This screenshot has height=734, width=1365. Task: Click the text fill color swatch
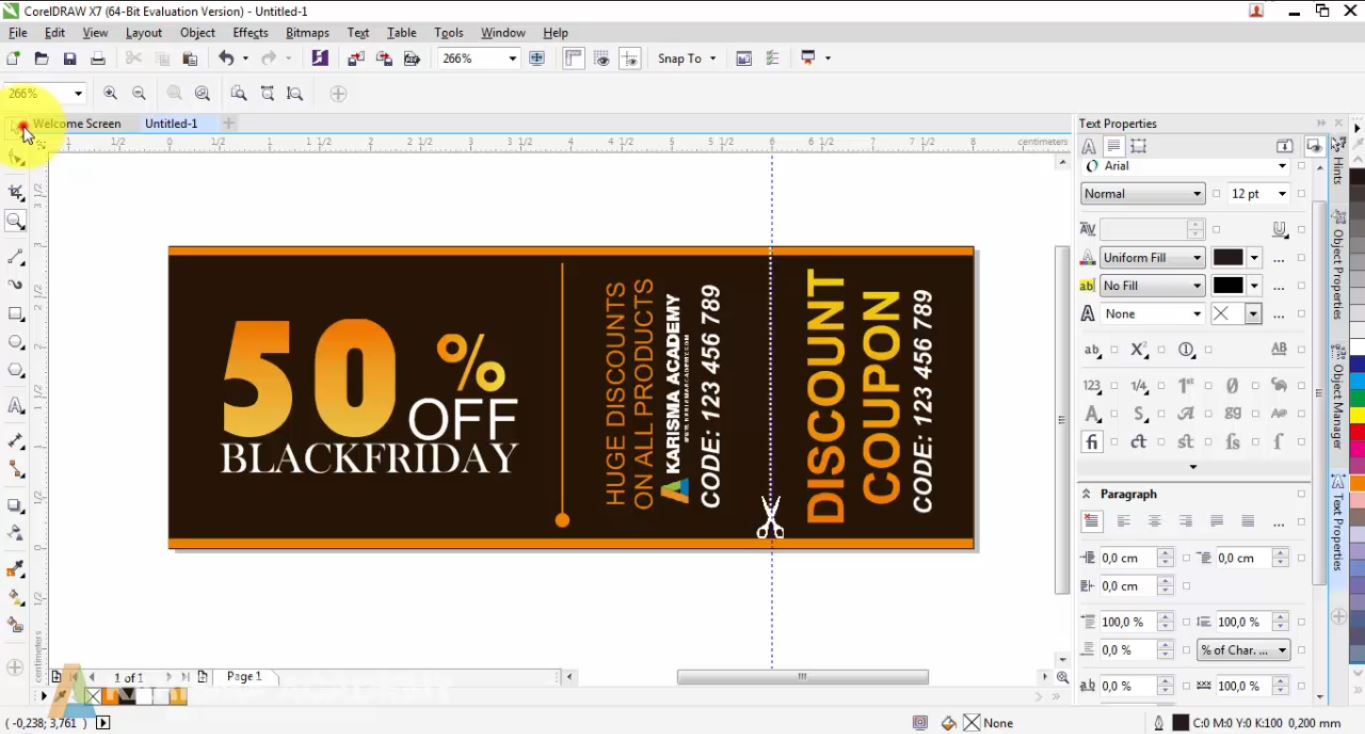pos(1228,258)
